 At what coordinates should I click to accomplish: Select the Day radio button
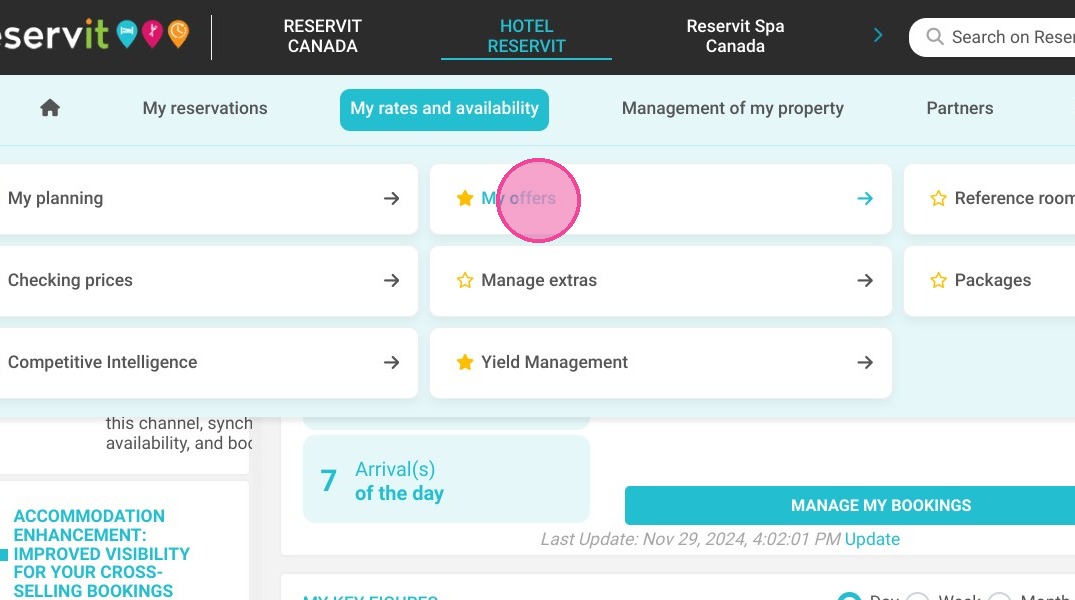click(x=849, y=597)
